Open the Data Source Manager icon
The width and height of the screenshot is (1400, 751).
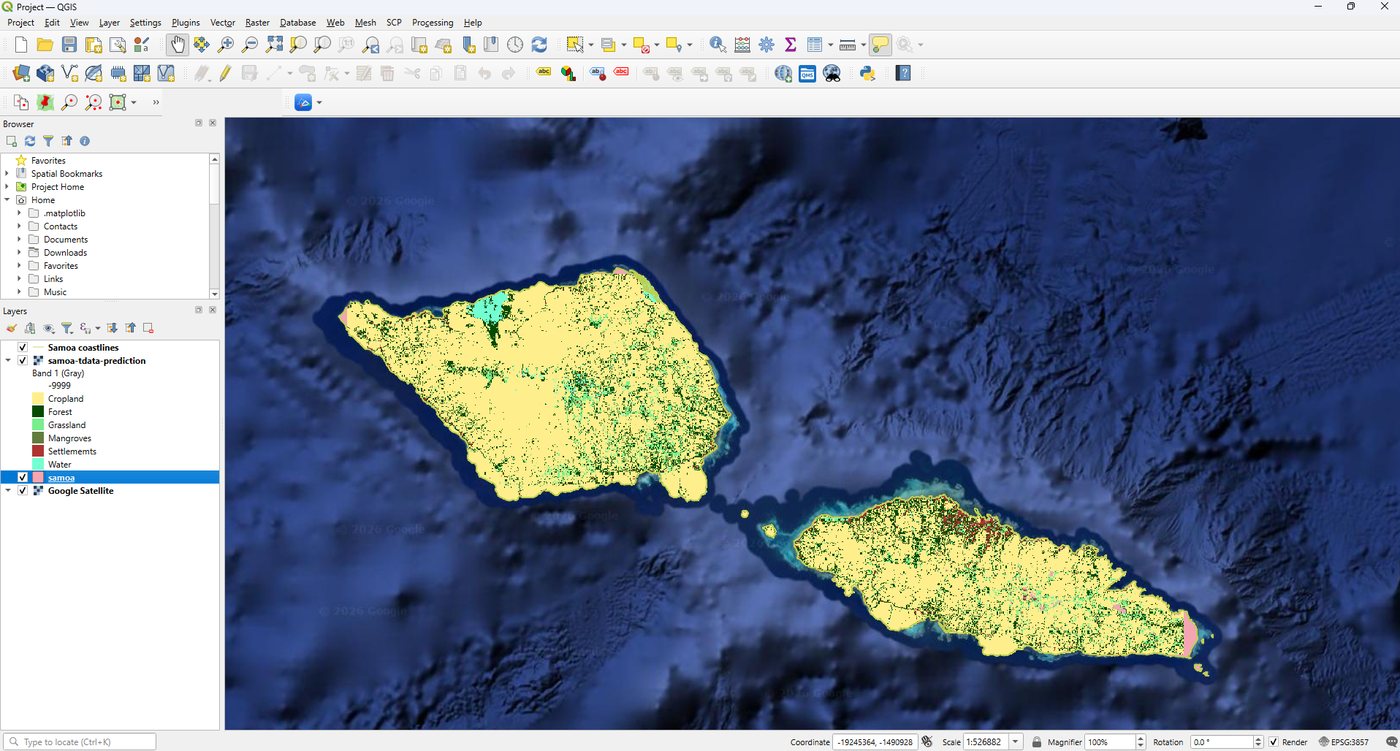(21, 73)
